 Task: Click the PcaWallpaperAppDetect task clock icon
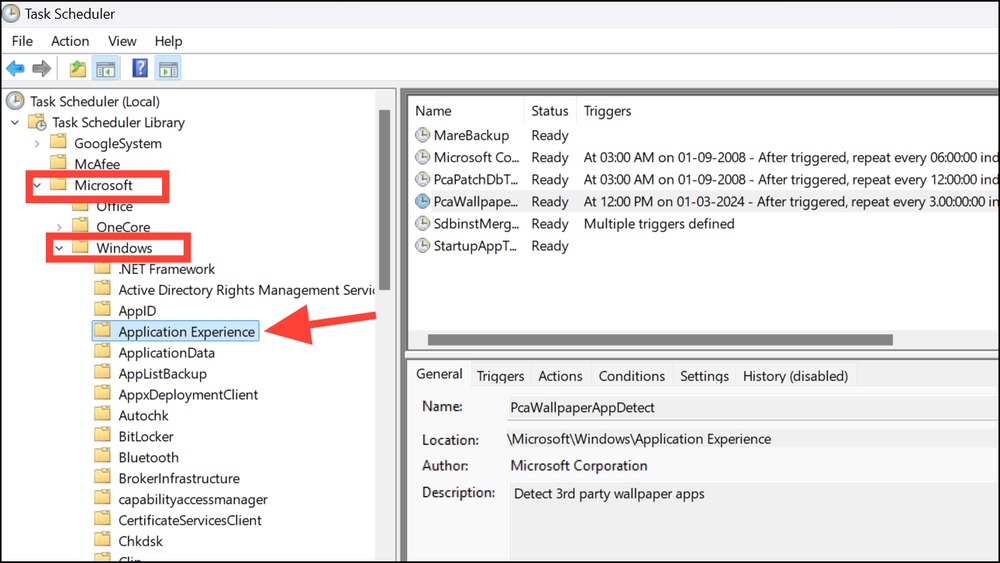pos(422,201)
